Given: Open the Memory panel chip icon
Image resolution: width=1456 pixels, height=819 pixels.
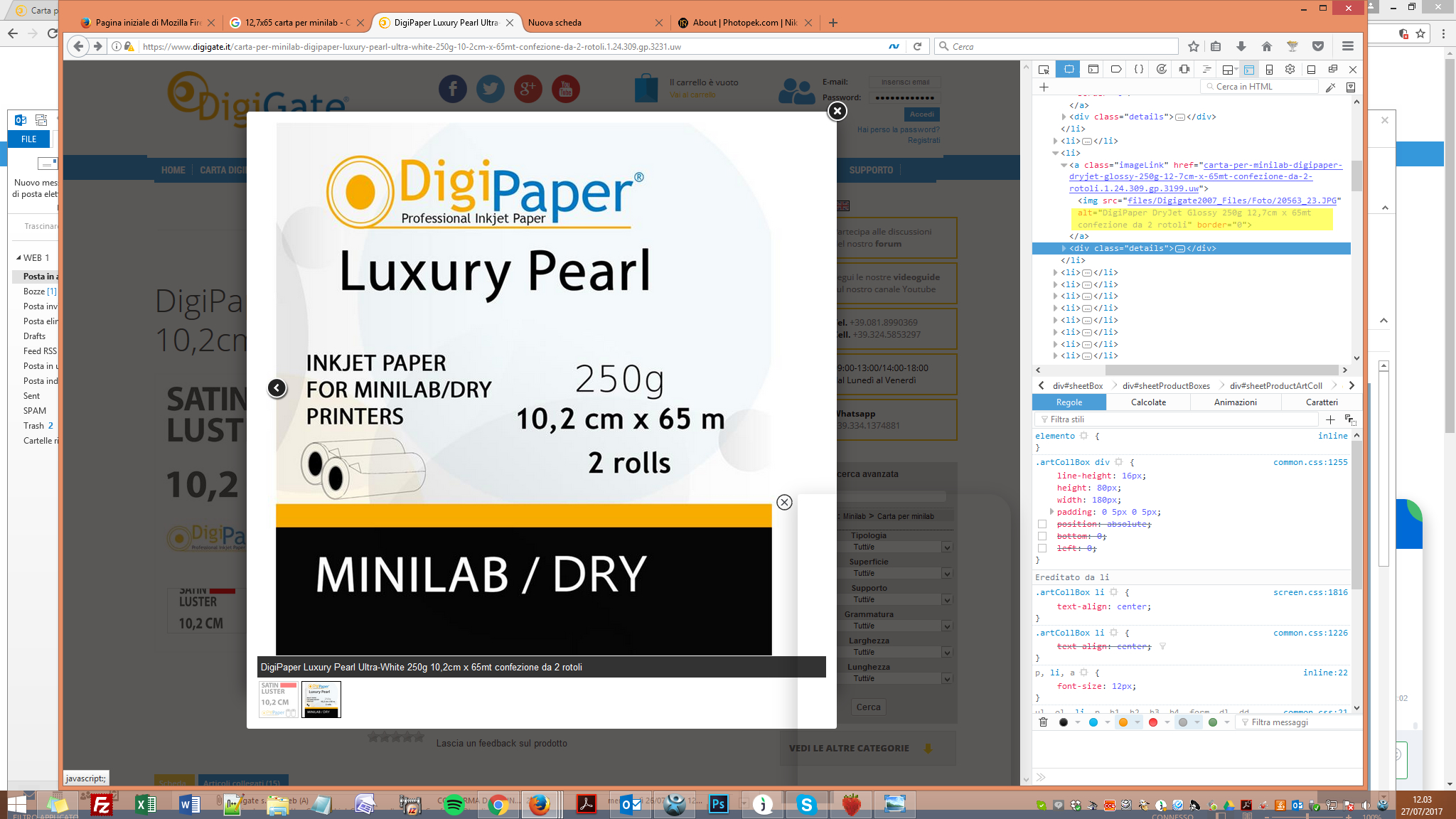Looking at the screenshot, I should (1184, 69).
